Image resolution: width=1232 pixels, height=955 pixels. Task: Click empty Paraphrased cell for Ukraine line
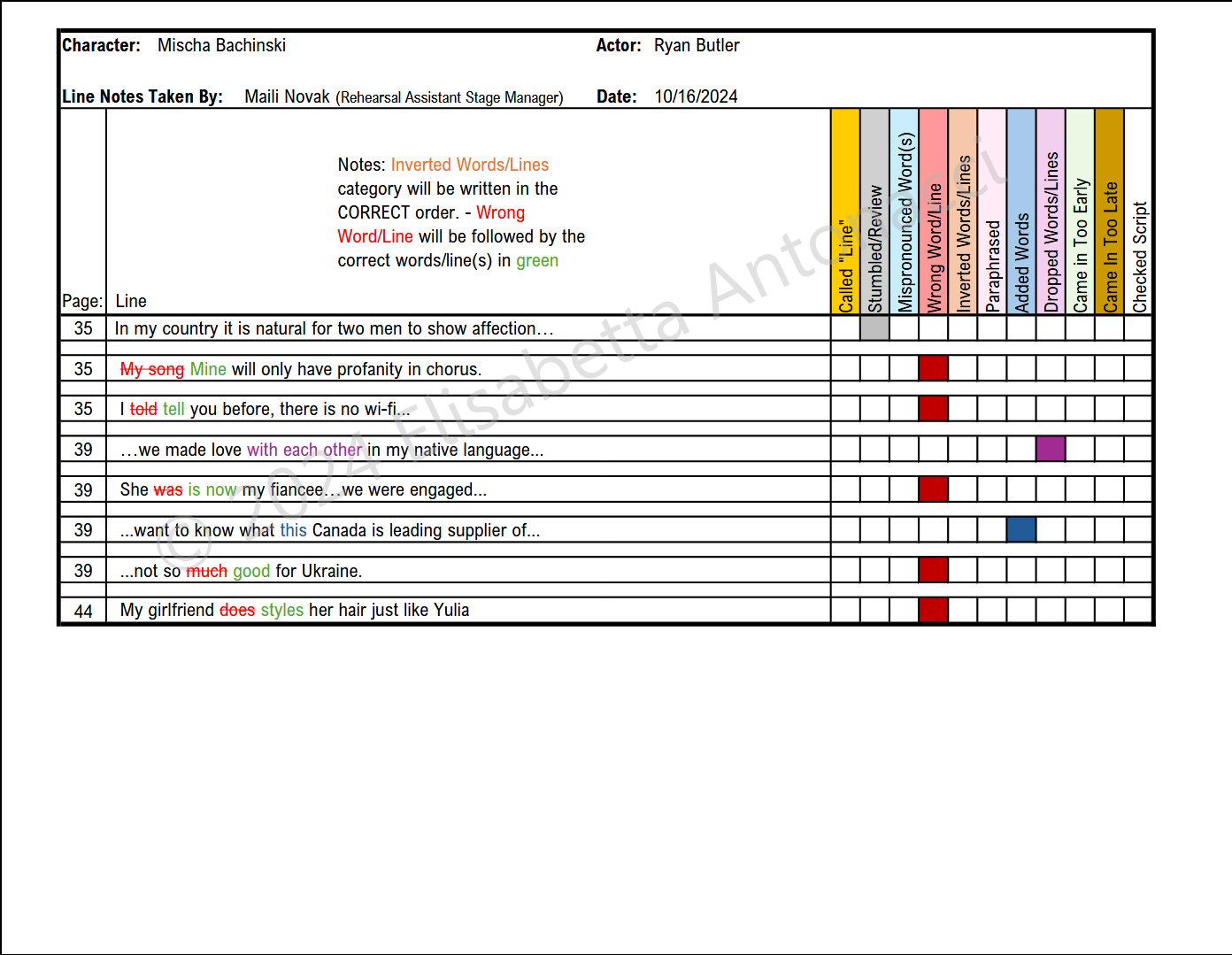tap(992, 570)
